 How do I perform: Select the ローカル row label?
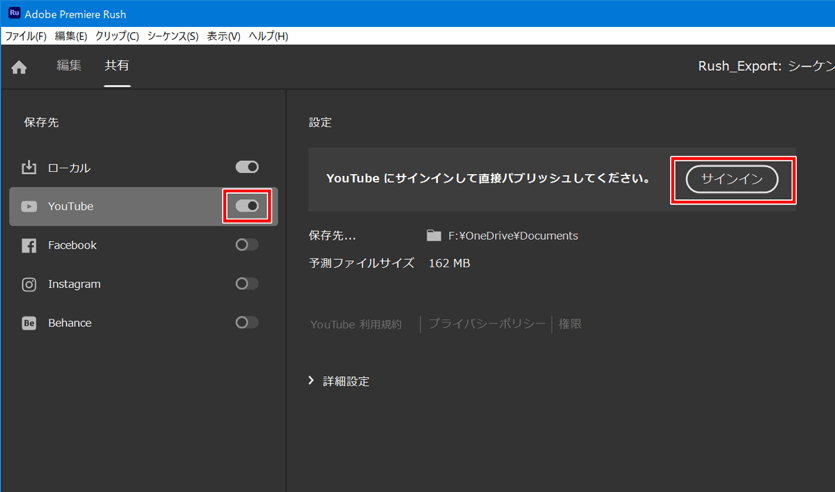[x=69, y=168]
